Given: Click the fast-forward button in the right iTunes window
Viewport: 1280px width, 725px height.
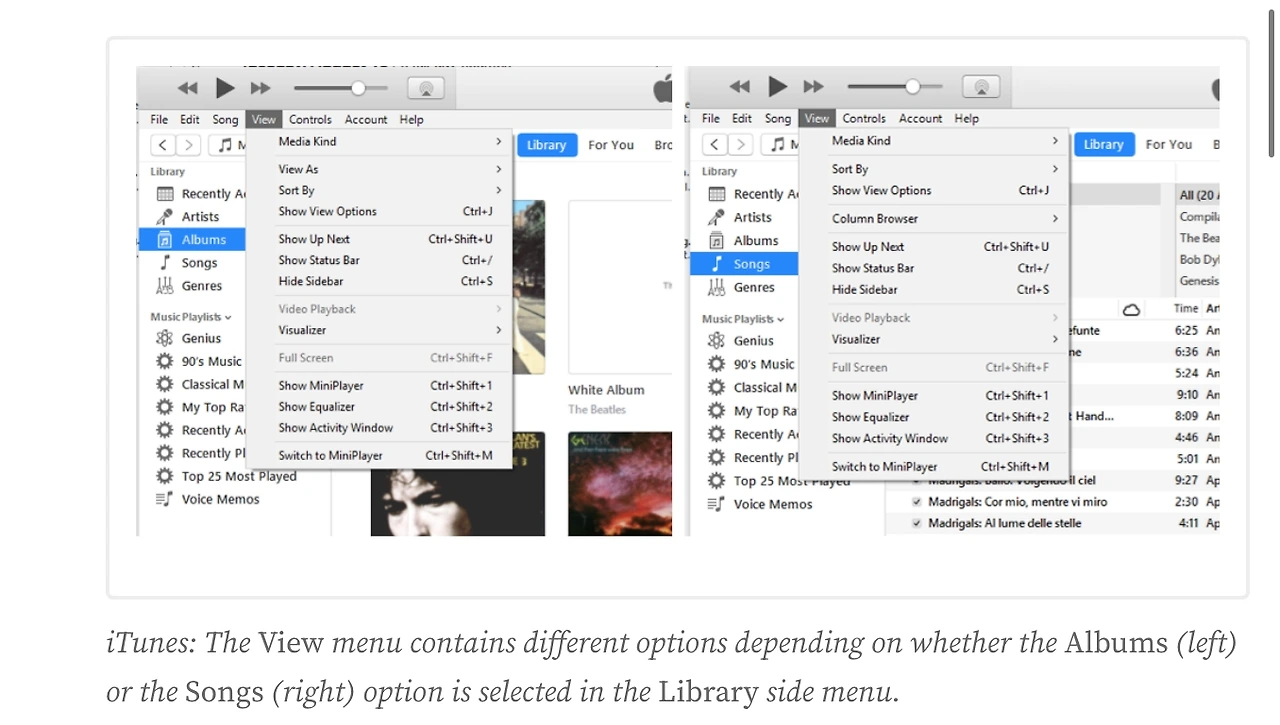Looking at the screenshot, I should pyautogui.click(x=814, y=87).
